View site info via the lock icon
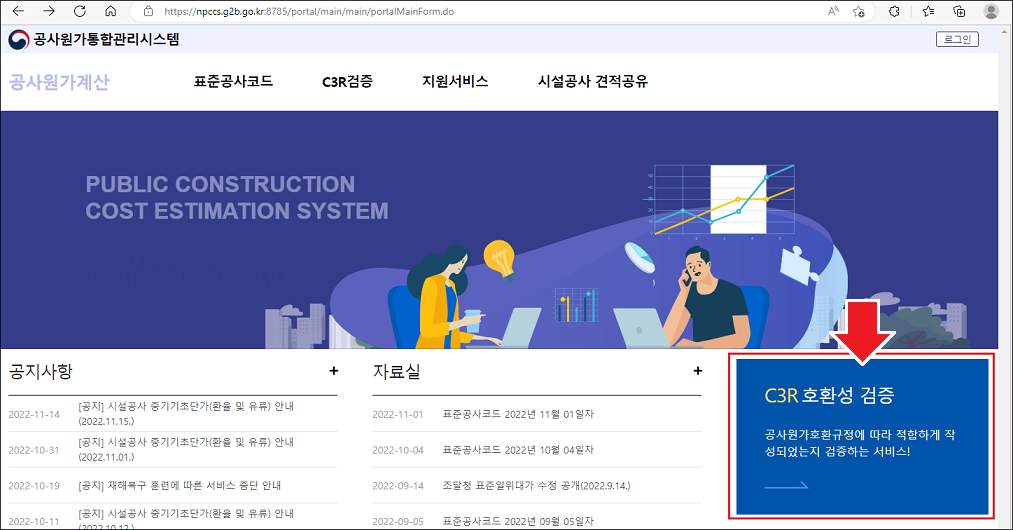This screenshot has width=1013, height=530. coord(149,11)
